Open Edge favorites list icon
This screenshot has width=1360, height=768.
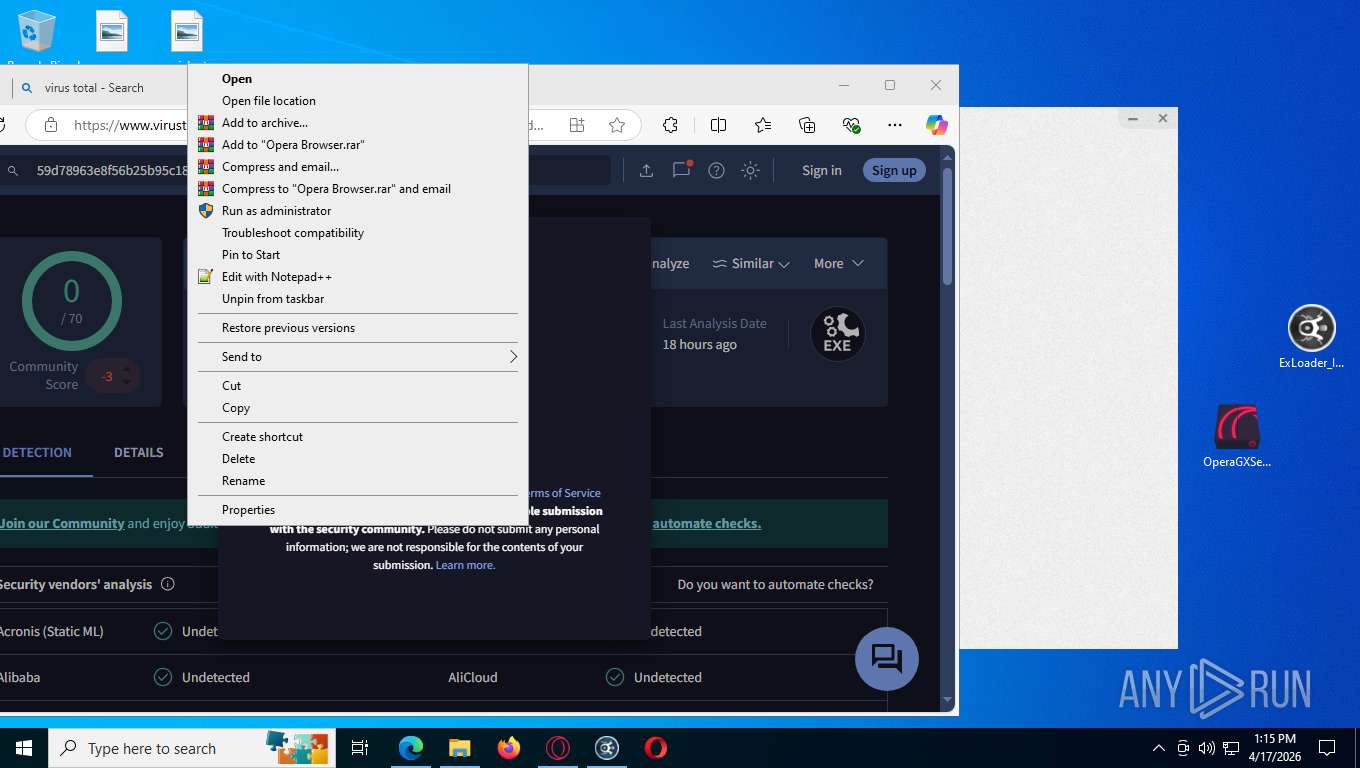coord(763,125)
